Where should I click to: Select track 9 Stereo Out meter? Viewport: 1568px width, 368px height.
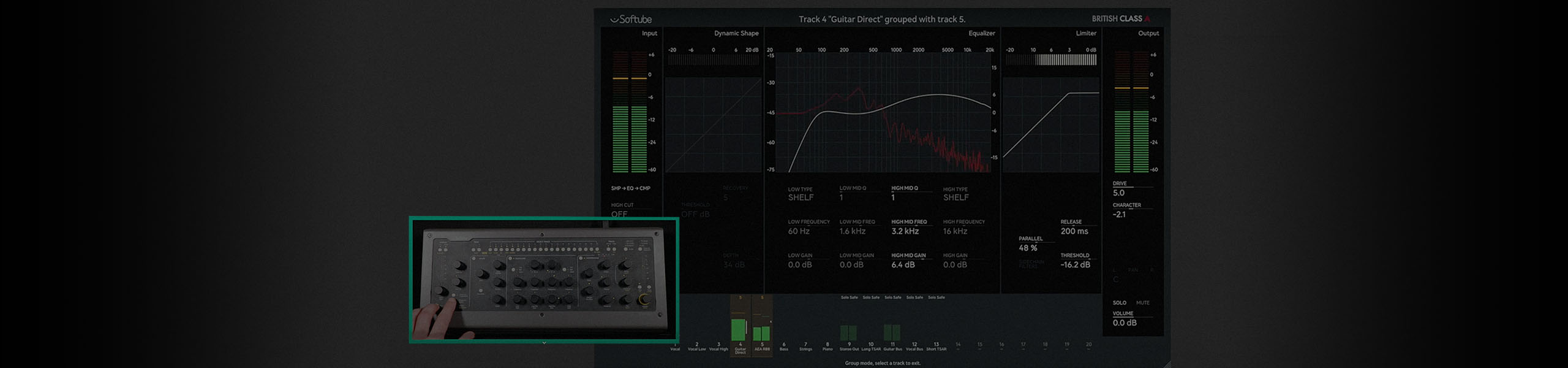(848, 332)
